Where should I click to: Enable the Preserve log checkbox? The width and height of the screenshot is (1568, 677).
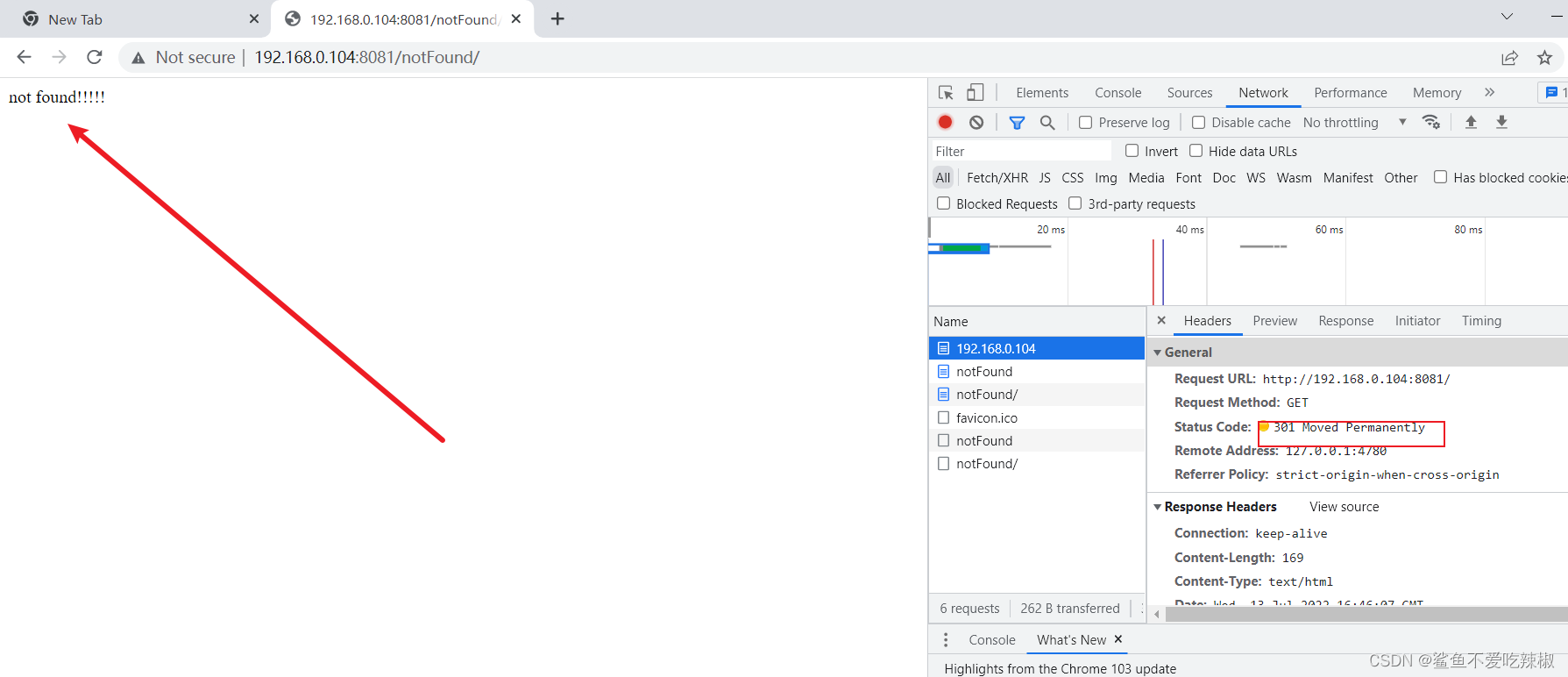[x=1085, y=123]
